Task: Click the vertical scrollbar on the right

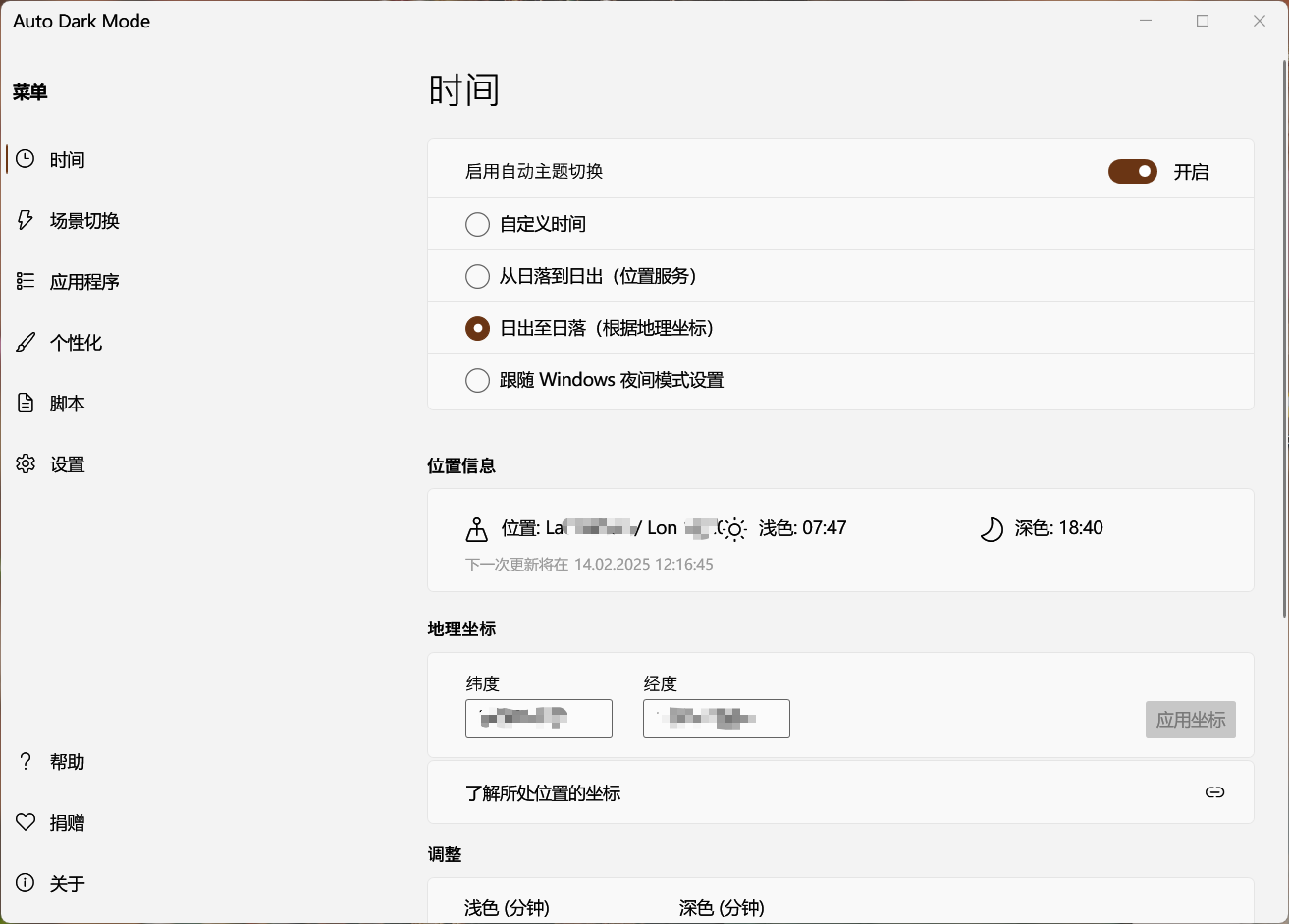Action: pyautogui.click(x=1284, y=334)
